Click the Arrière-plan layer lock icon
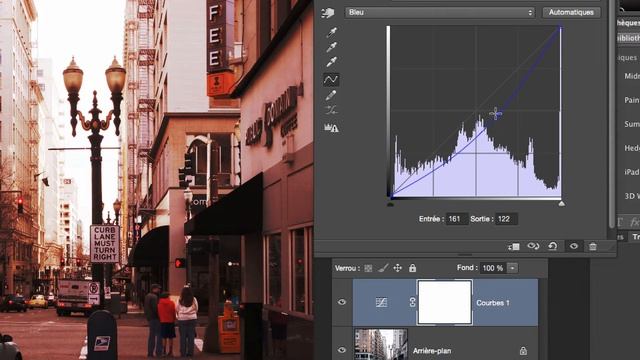Image resolution: width=640 pixels, height=360 pixels. 523,351
